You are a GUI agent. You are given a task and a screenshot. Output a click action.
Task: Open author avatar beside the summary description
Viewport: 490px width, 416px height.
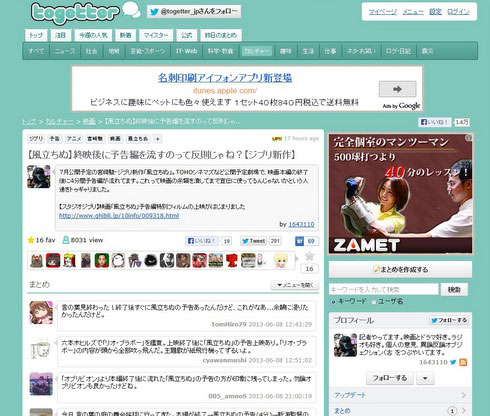(39, 176)
